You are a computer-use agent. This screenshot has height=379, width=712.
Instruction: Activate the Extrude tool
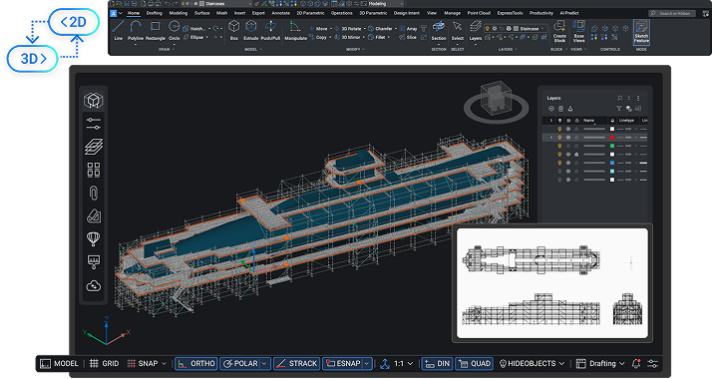pyautogui.click(x=251, y=31)
